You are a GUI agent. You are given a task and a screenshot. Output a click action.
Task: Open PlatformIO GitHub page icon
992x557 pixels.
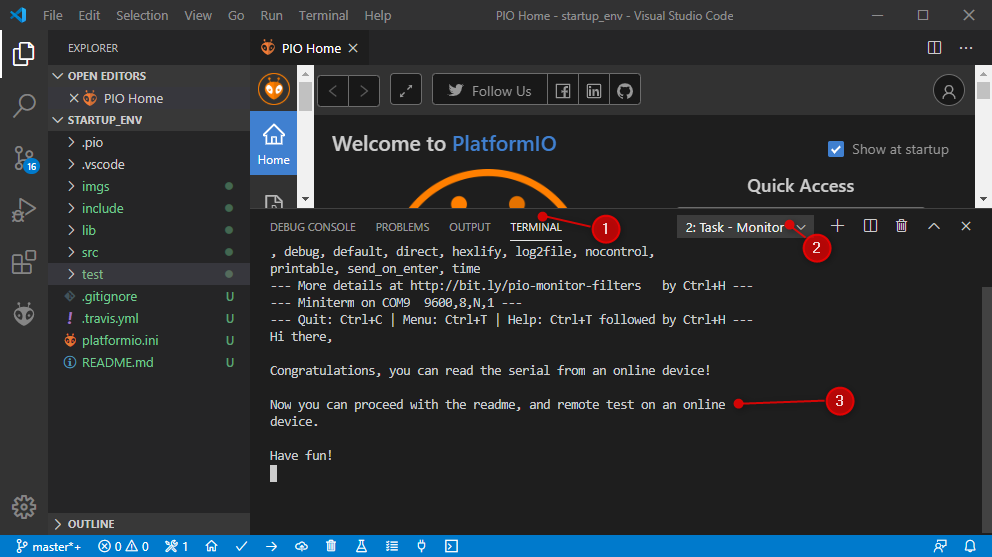click(624, 91)
